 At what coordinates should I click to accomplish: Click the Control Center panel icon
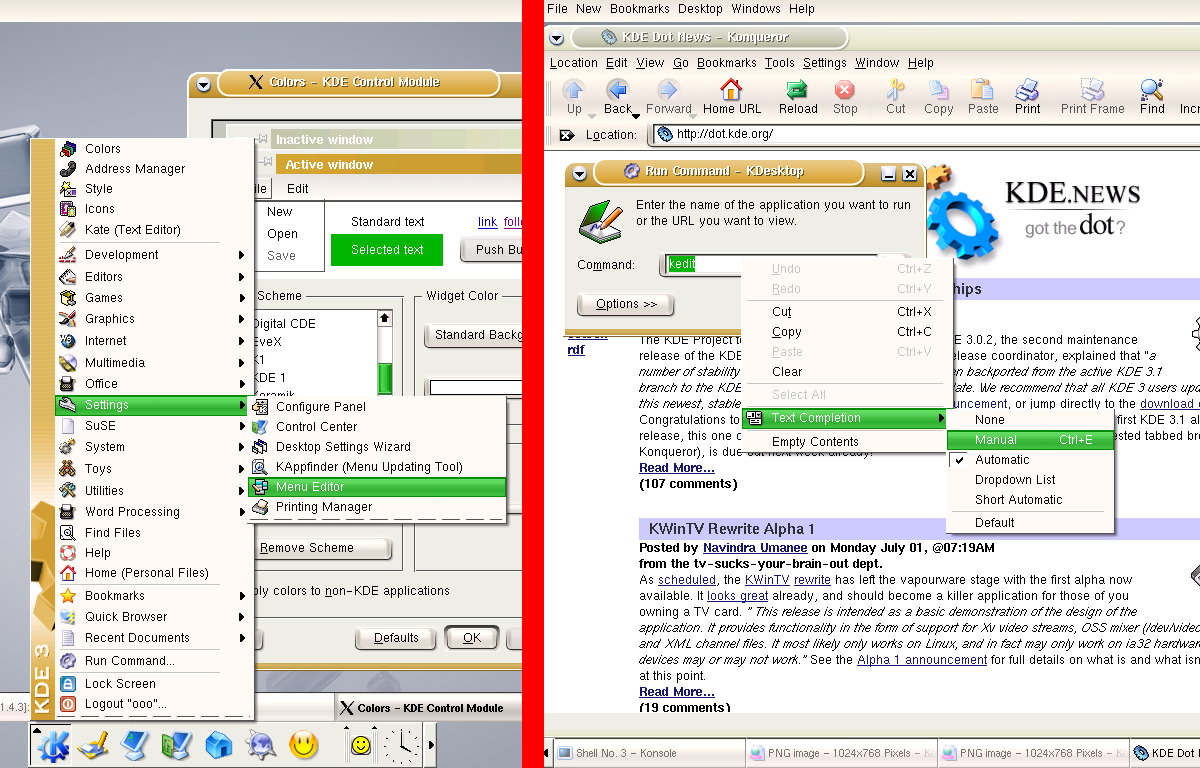coord(177,745)
